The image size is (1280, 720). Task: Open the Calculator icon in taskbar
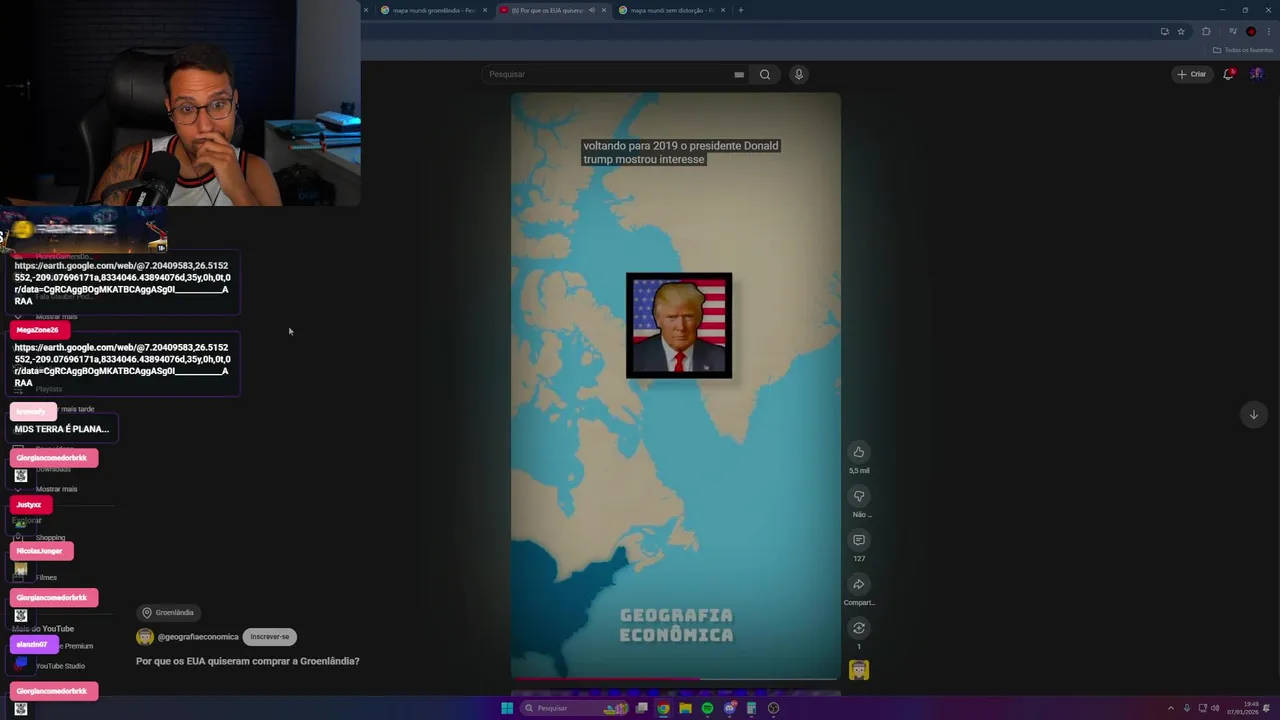[x=751, y=708]
